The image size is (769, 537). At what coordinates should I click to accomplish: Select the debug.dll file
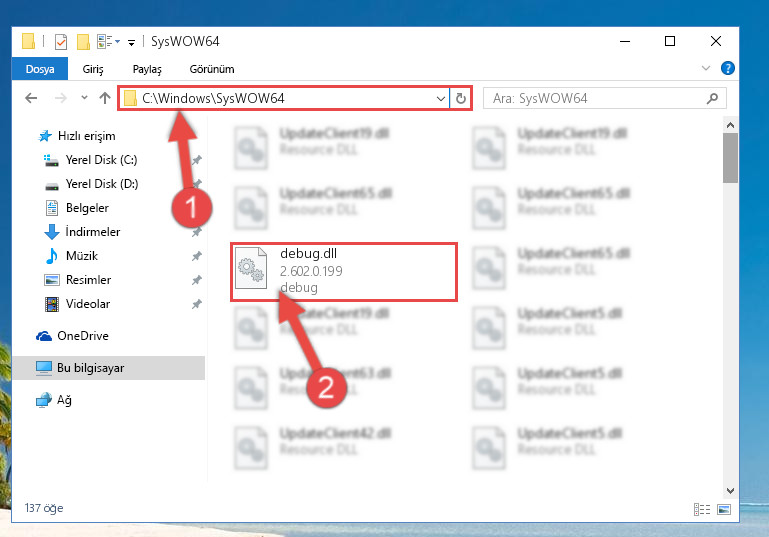coord(344,272)
